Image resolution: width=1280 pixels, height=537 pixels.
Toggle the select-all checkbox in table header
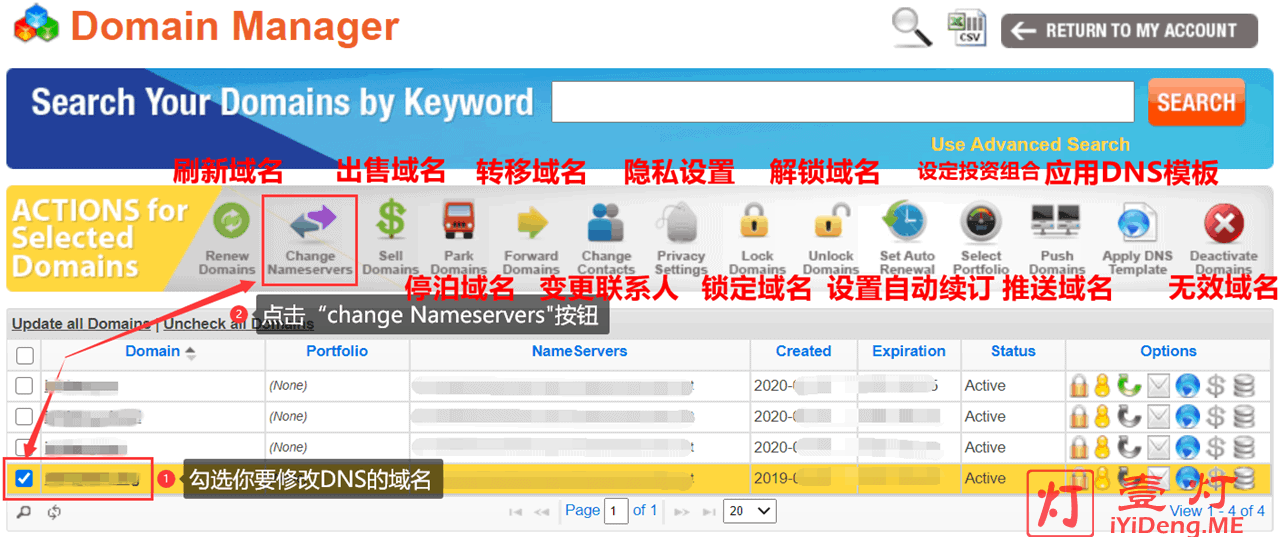click(25, 355)
